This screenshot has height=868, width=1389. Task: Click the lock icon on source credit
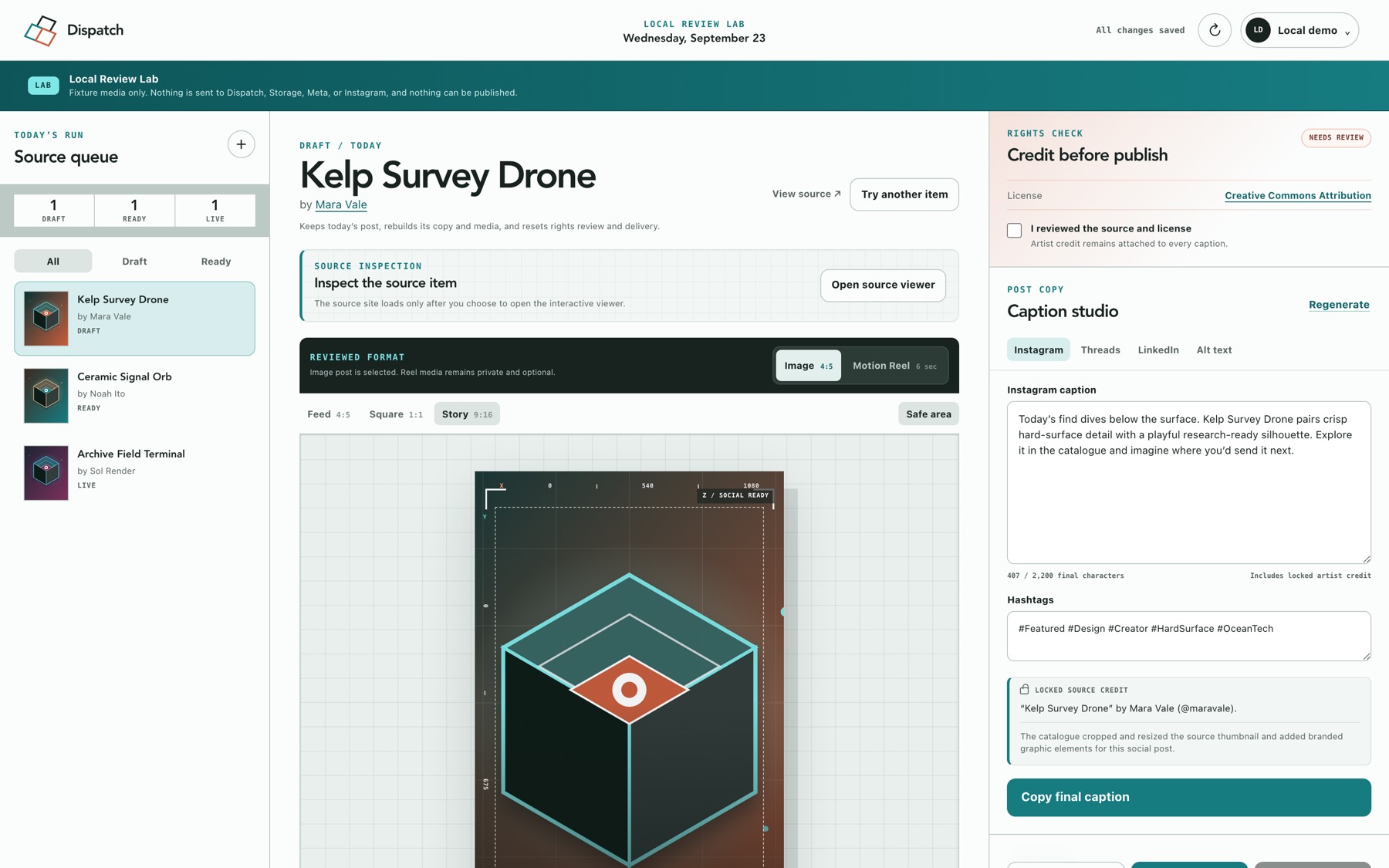point(1024,689)
